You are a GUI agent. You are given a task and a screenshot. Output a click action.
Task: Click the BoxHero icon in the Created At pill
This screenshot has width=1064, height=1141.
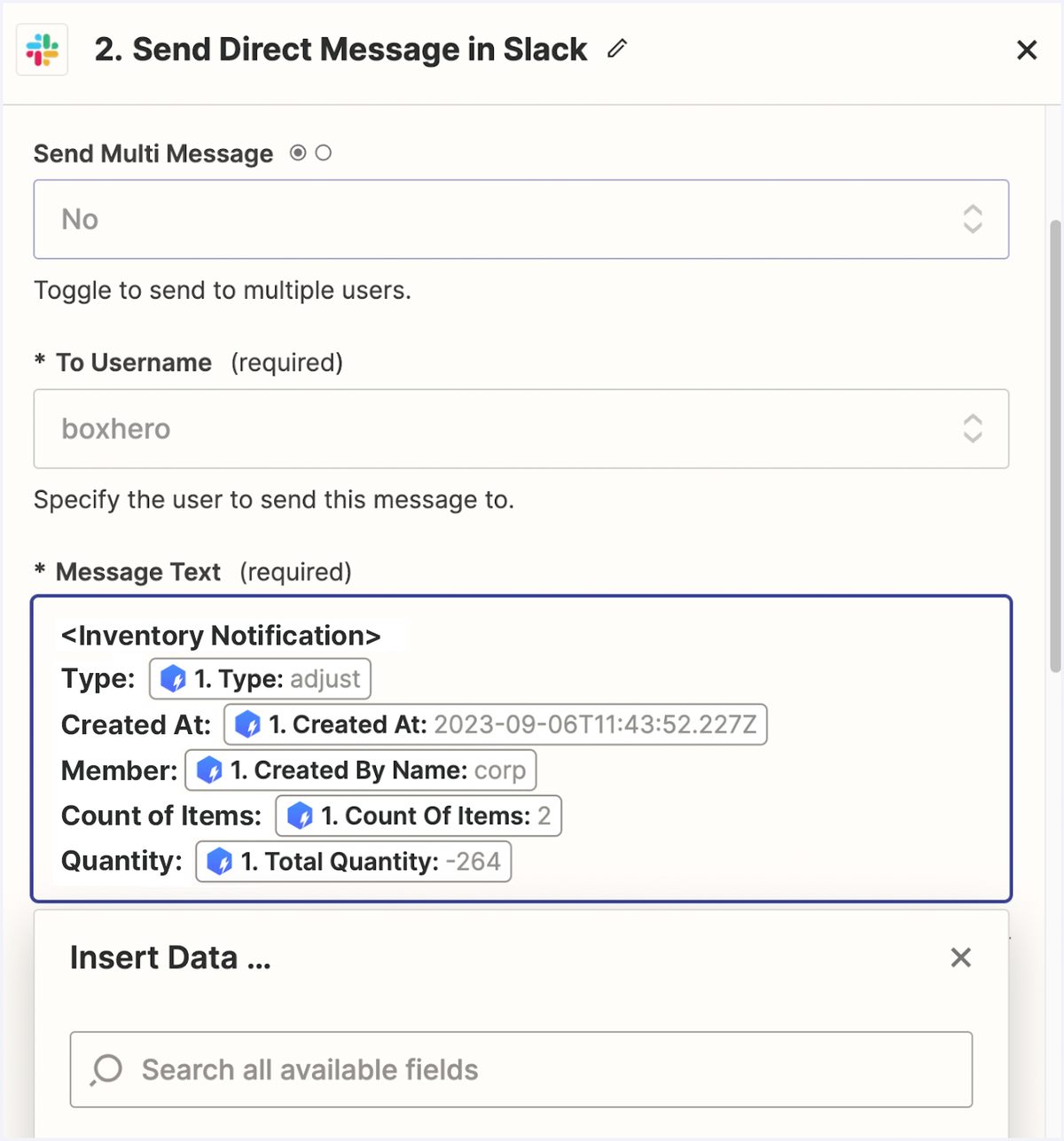[x=249, y=724]
